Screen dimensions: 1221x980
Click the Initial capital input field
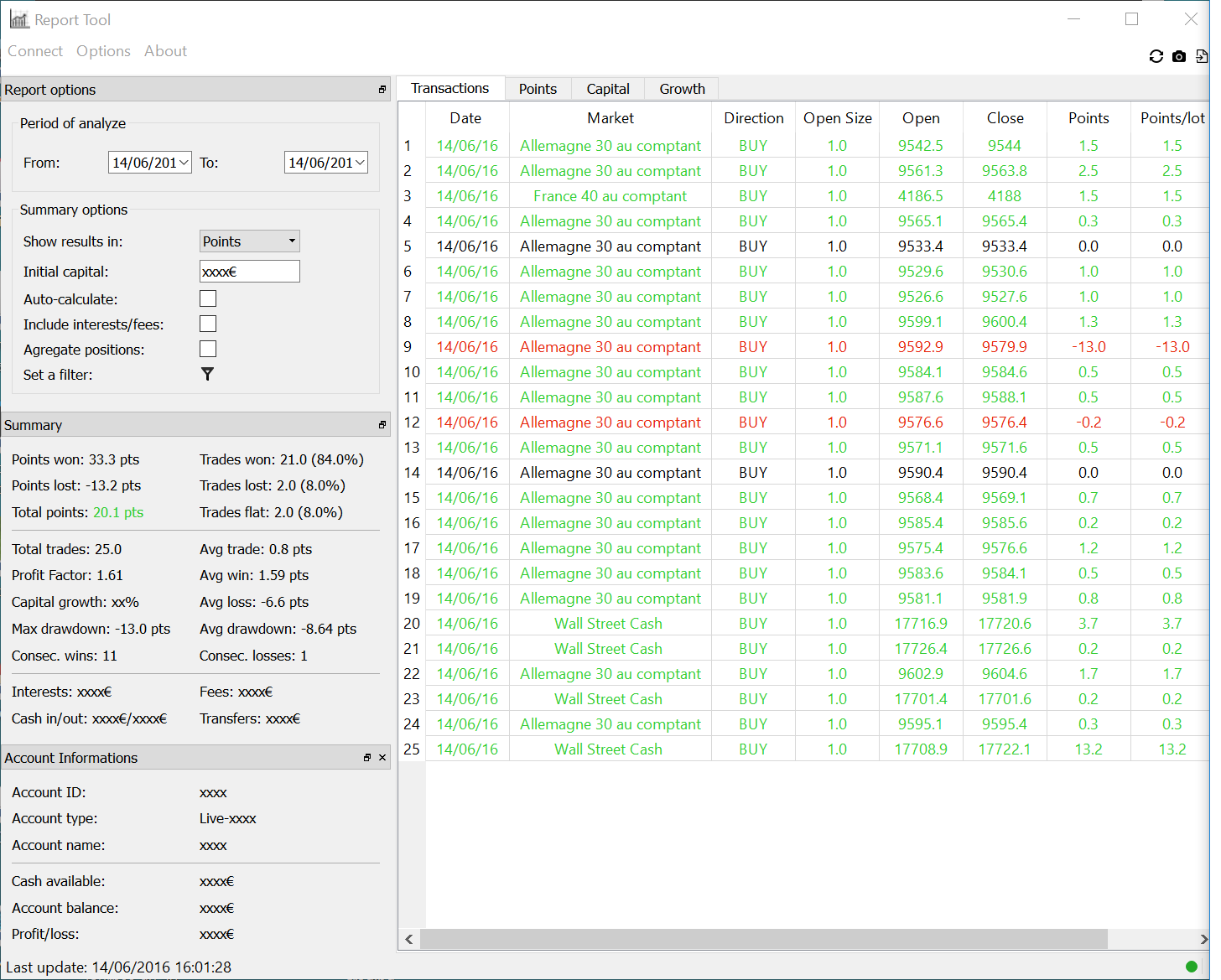pyautogui.click(x=249, y=272)
